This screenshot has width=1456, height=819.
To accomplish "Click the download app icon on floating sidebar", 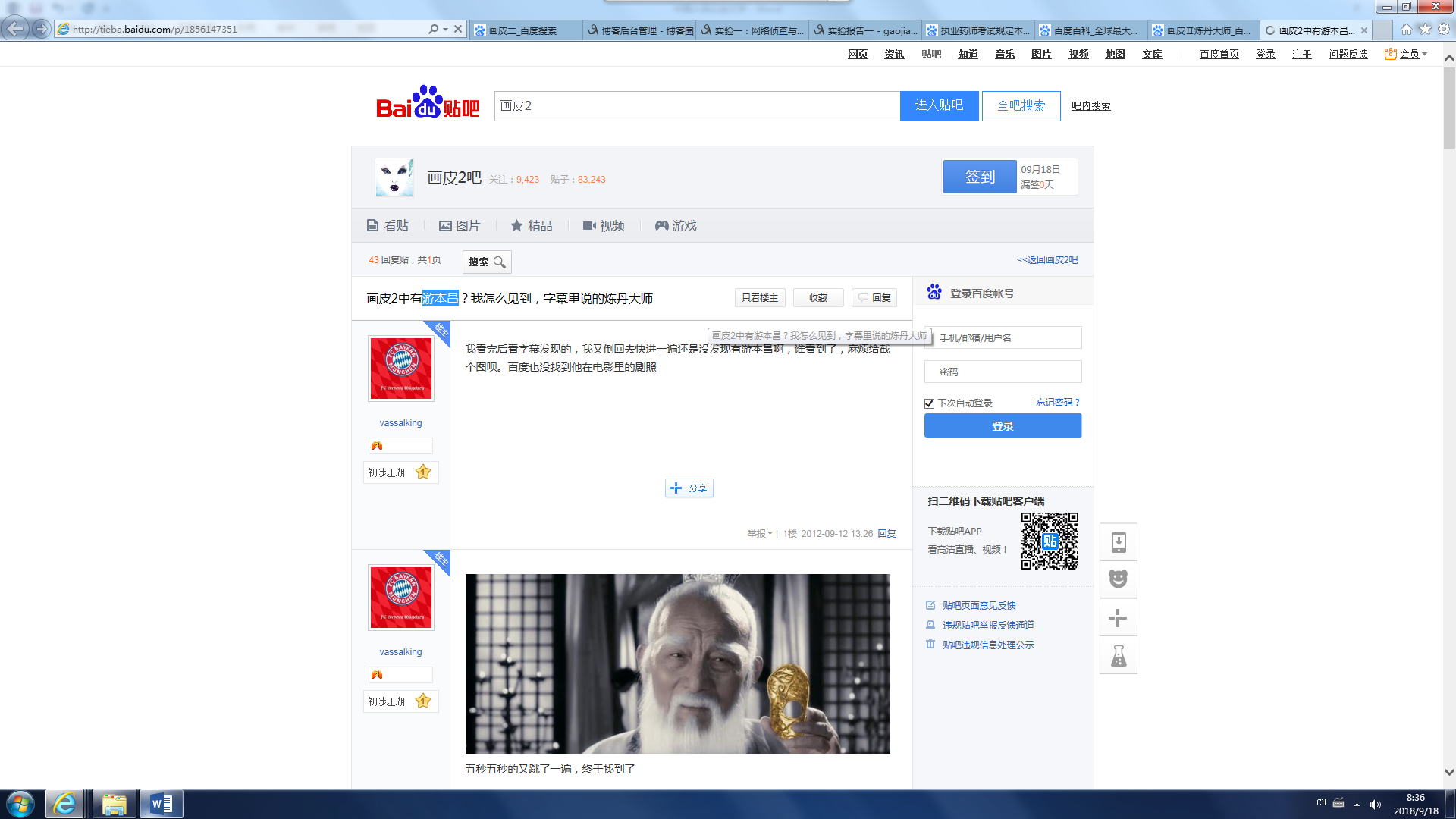I will pos(1119,542).
